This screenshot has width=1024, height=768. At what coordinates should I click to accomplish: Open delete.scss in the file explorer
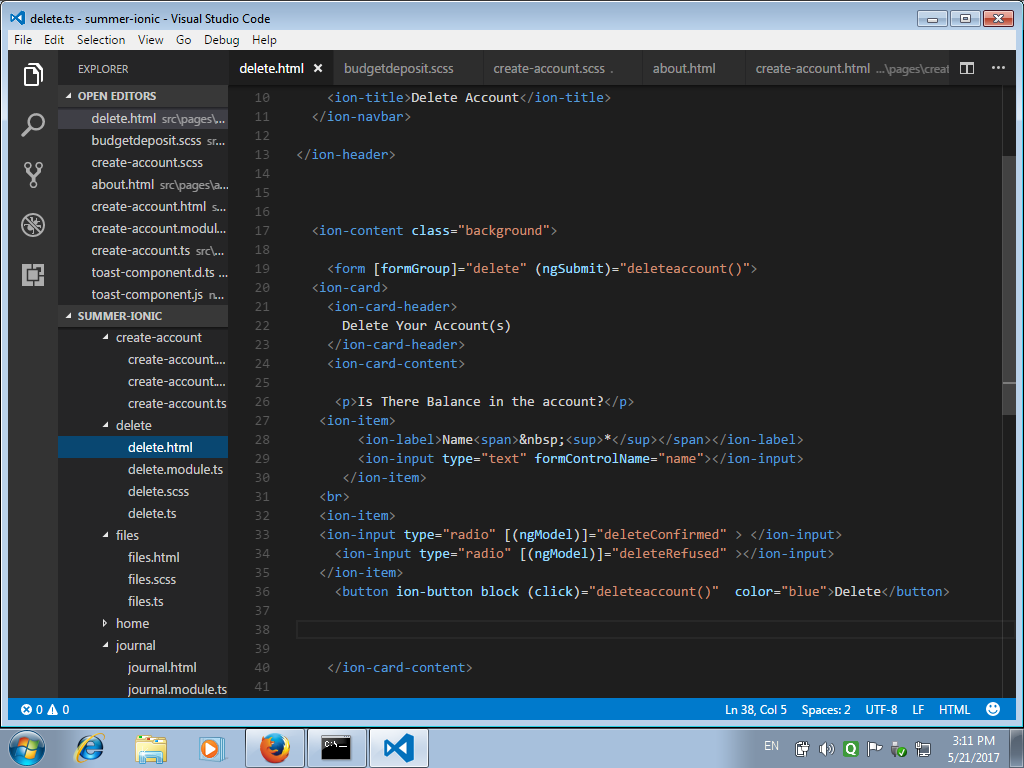158,491
